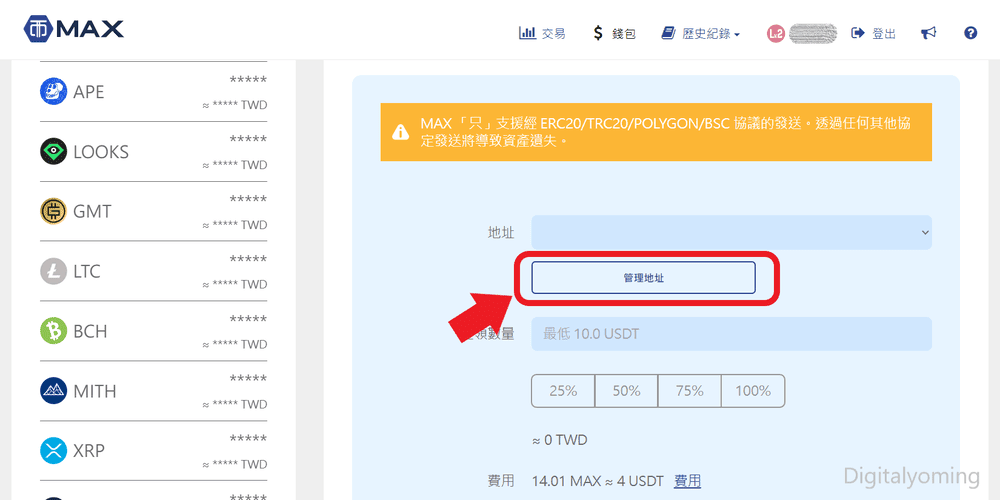
Task: Click the bar chart icon beside 交易
Action: (527, 33)
